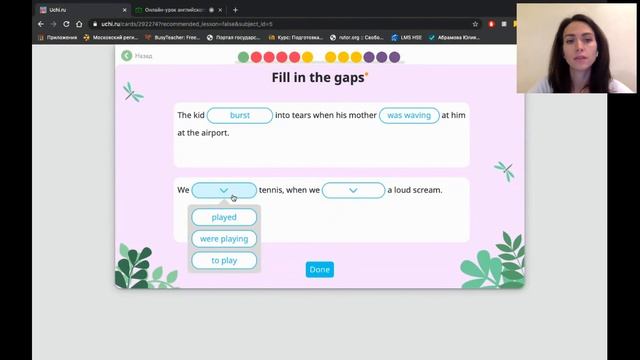The image size is (640, 360).
Task: Reload the page with the refresh icon
Action: (66, 24)
